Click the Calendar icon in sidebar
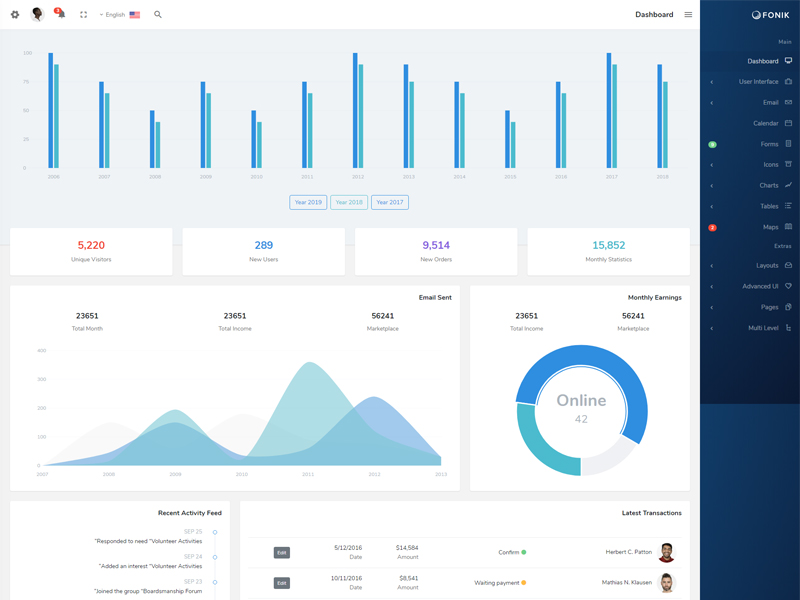 (x=788, y=123)
